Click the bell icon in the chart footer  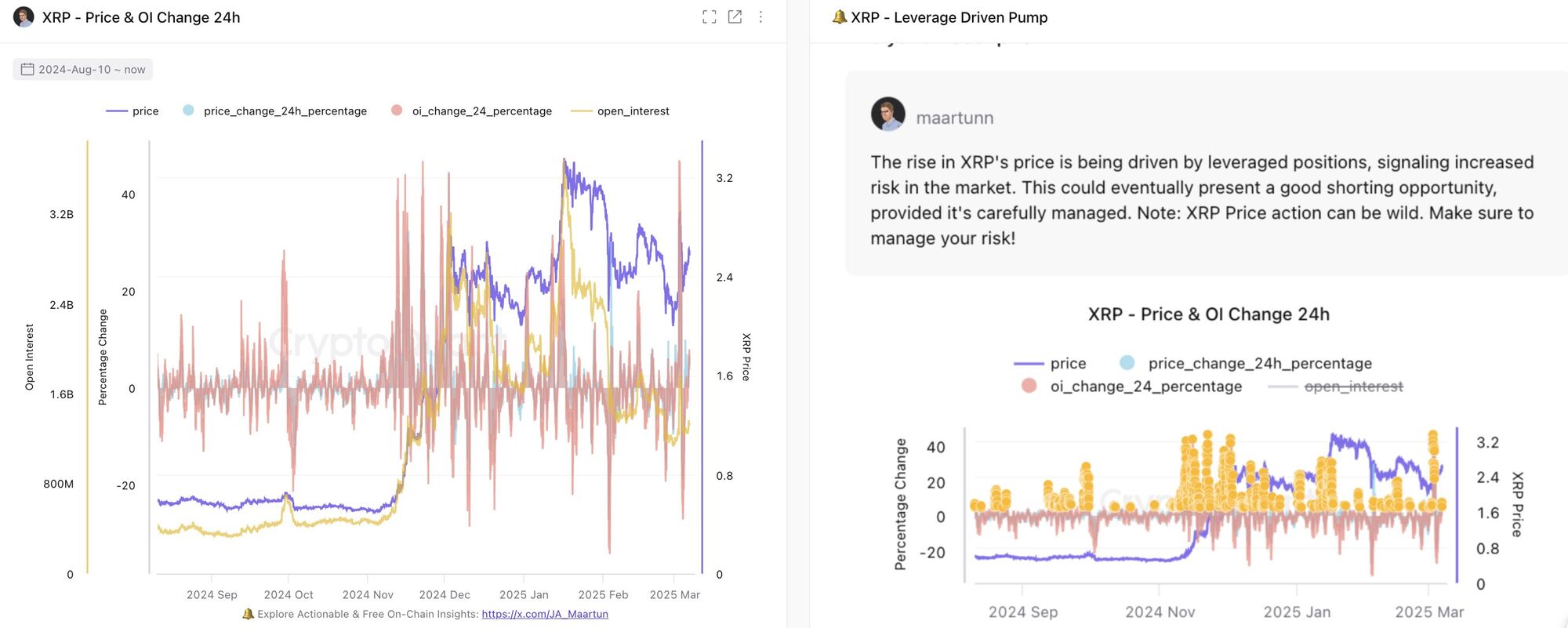(249, 614)
